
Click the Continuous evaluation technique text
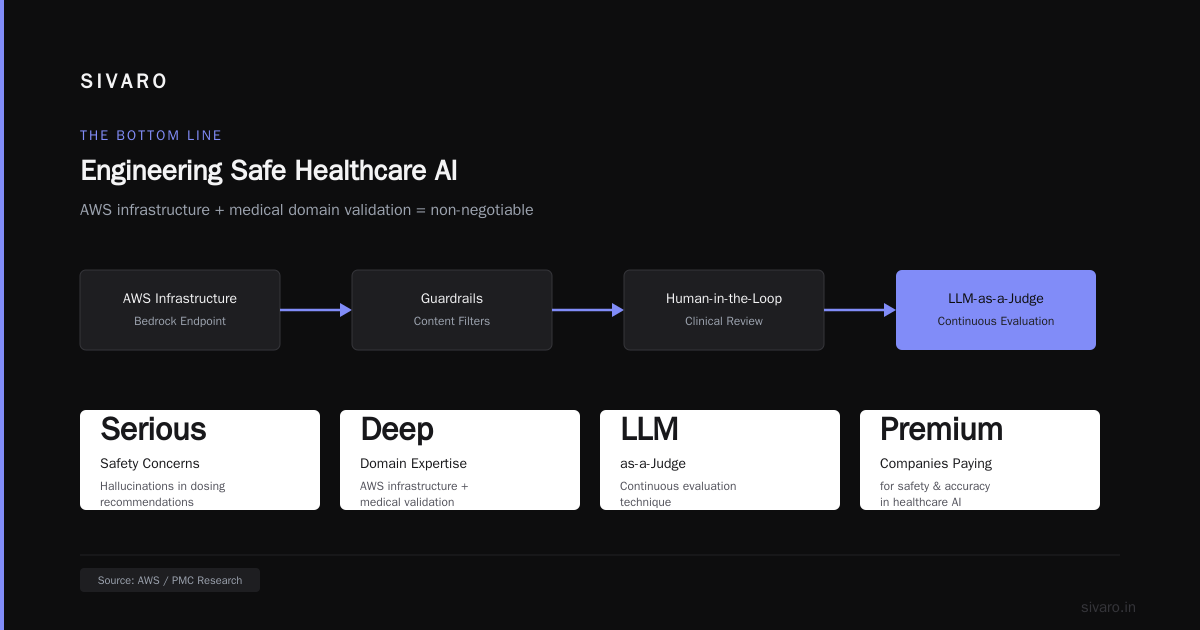(x=678, y=494)
